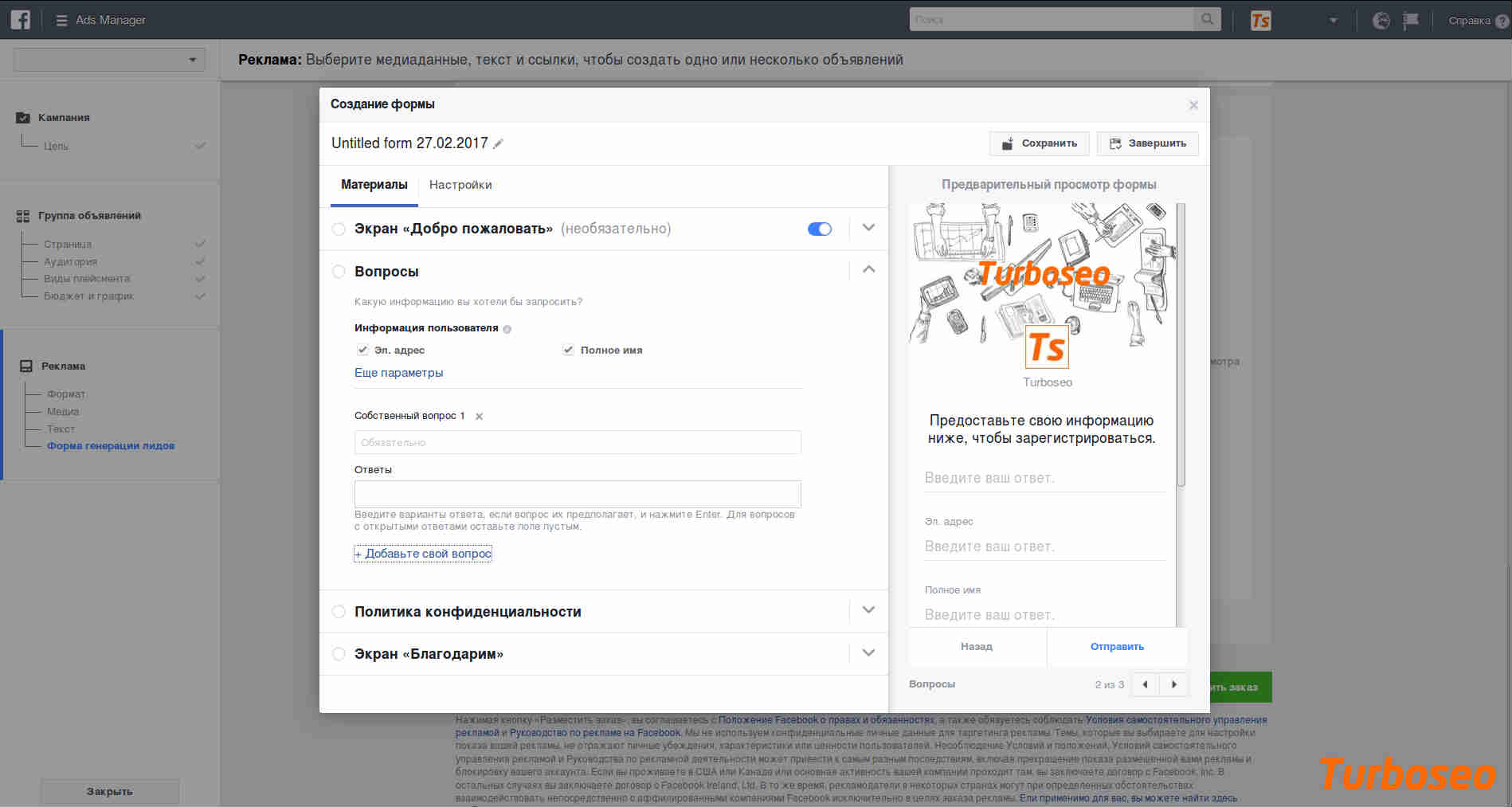Select Цель in the sidebar
1512x807 pixels.
56,146
